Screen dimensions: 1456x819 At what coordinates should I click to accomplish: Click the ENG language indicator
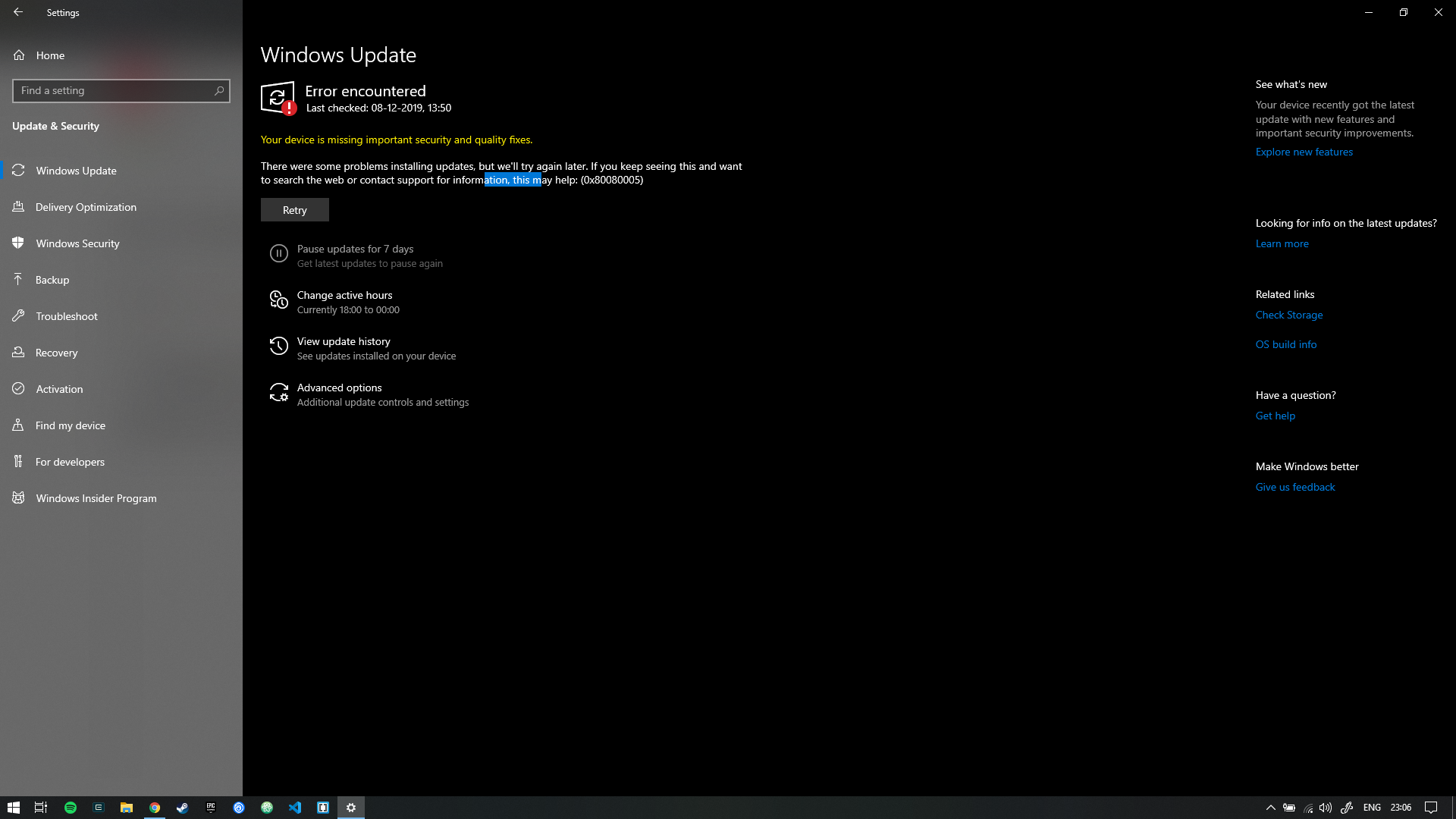pos(1372,808)
